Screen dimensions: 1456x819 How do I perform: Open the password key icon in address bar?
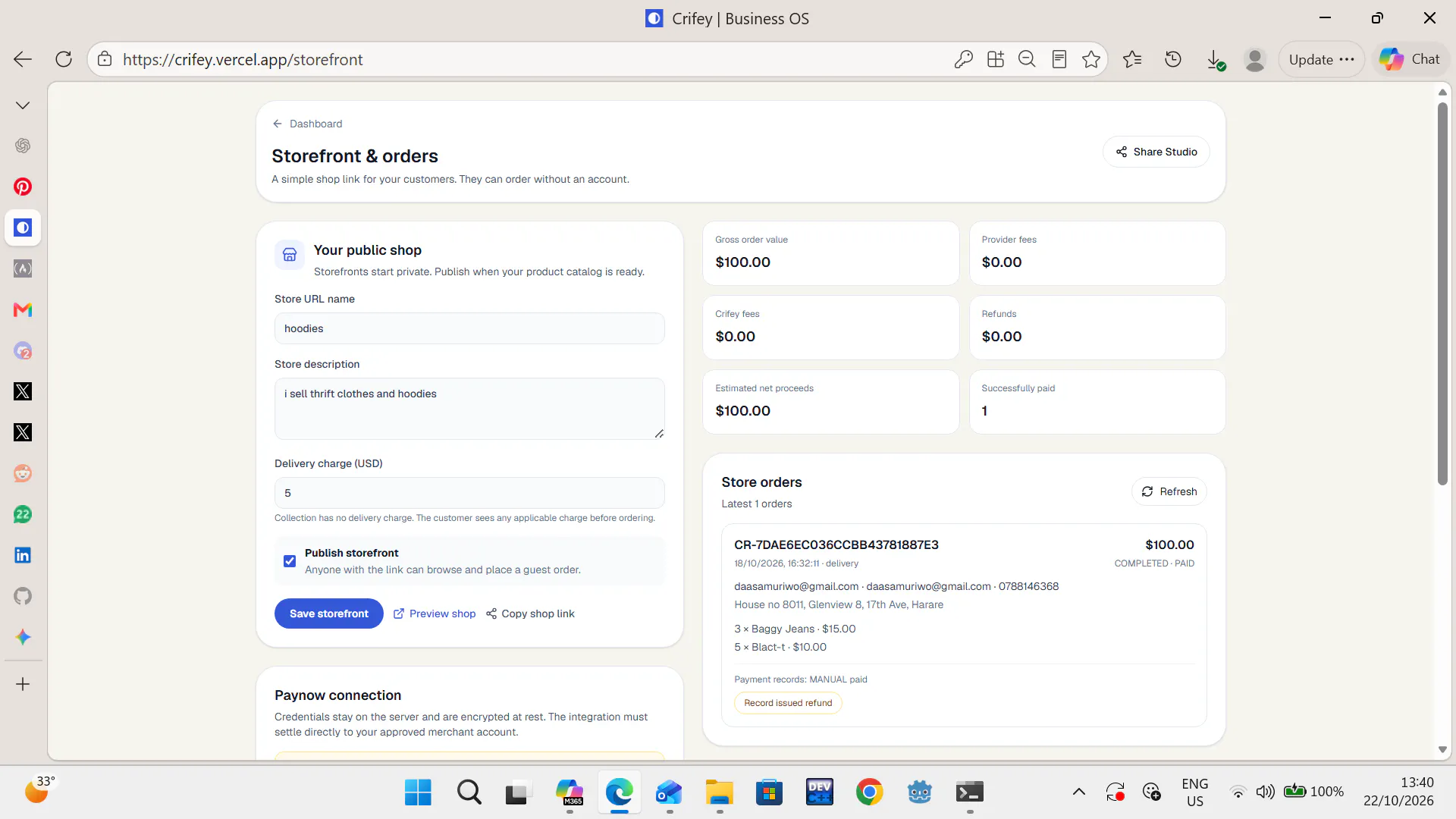tap(963, 59)
